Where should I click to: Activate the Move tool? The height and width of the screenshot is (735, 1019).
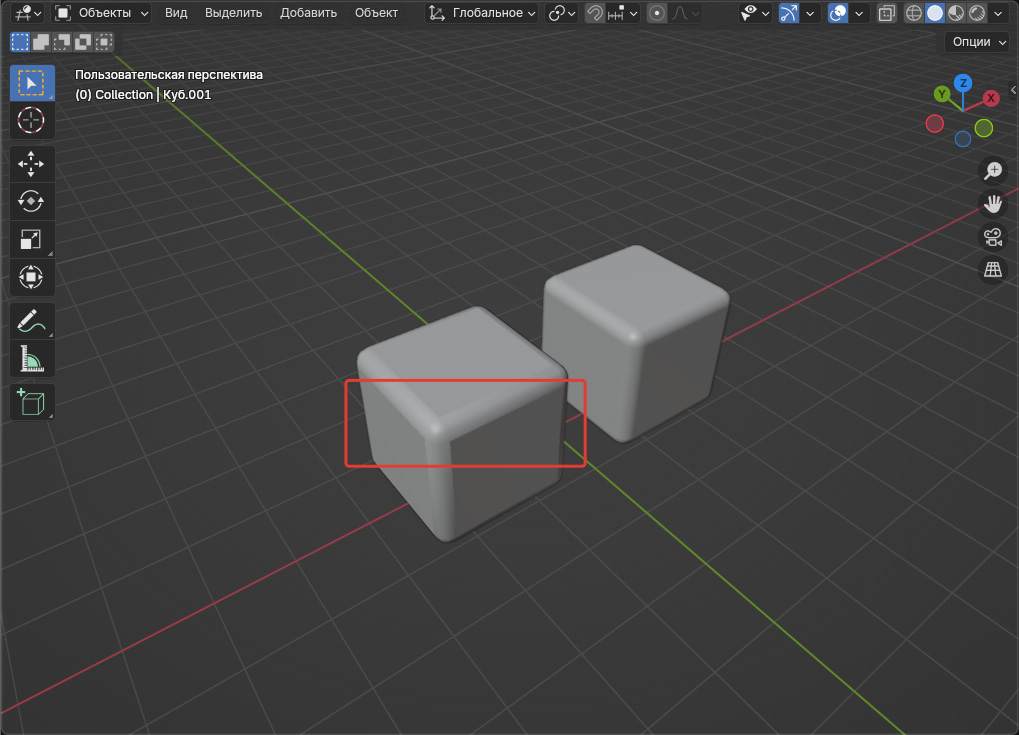coord(31,164)
